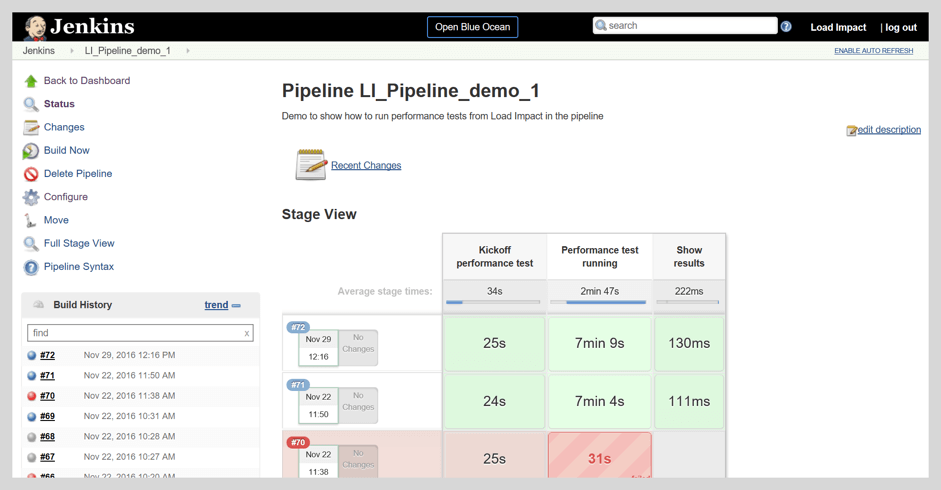Viewport: 941px width, 490px height.
Task: Click LI_Pipeline_demo_1 breadcrumb link
Action: tap(128, 51)
